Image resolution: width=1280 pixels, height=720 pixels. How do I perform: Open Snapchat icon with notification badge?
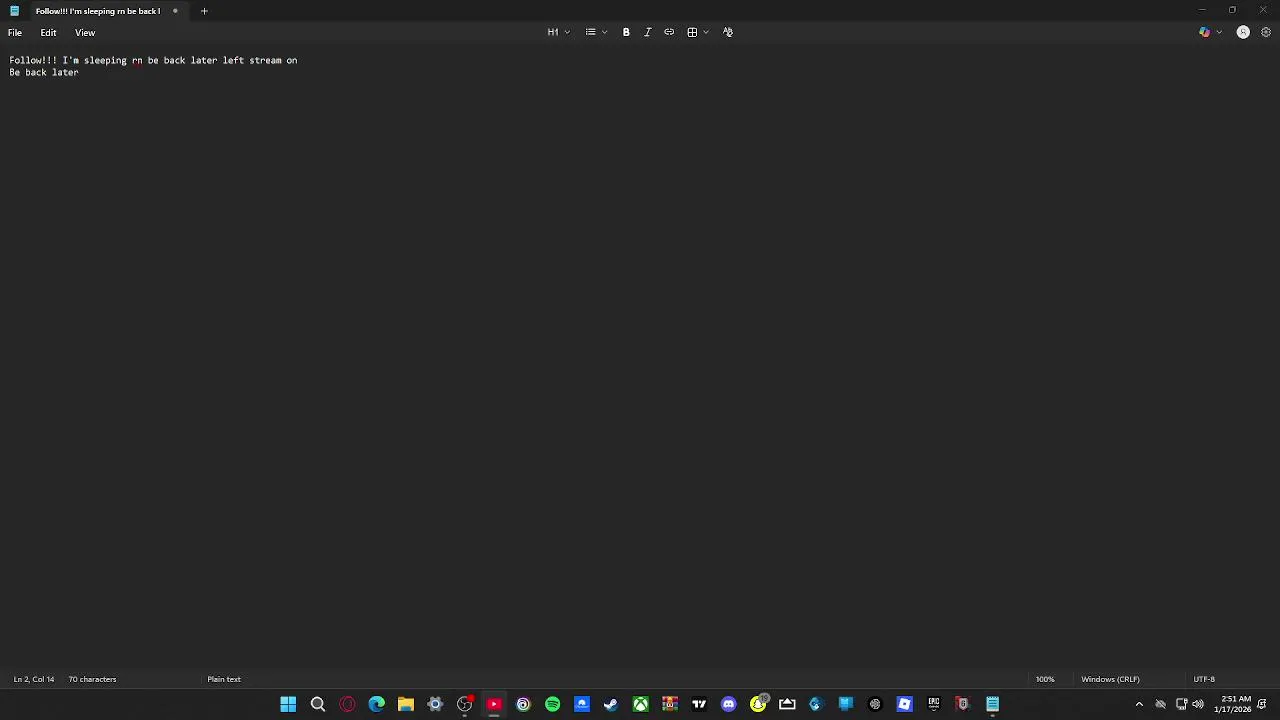(758, 705)
